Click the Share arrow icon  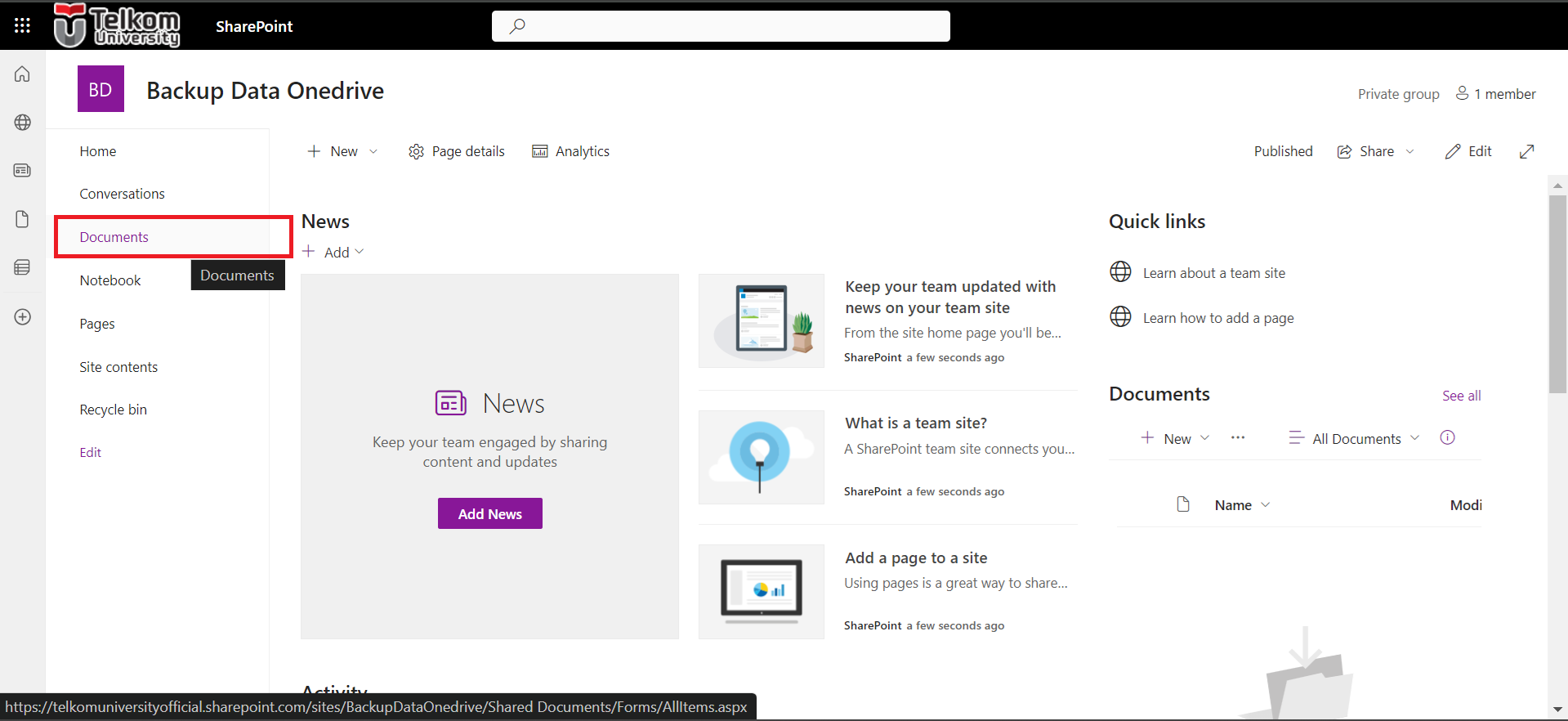1344,151
